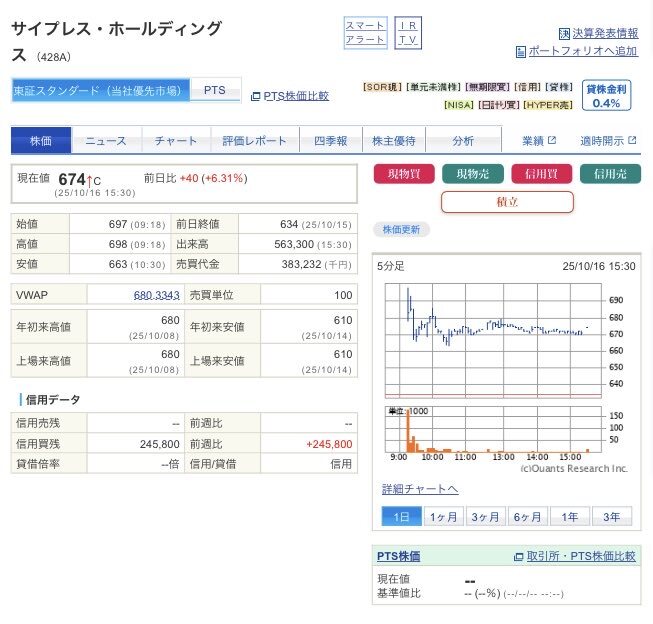The image size is (653, 624).
Task: Open the 分析 tab
Action: (x=463, y=141)
